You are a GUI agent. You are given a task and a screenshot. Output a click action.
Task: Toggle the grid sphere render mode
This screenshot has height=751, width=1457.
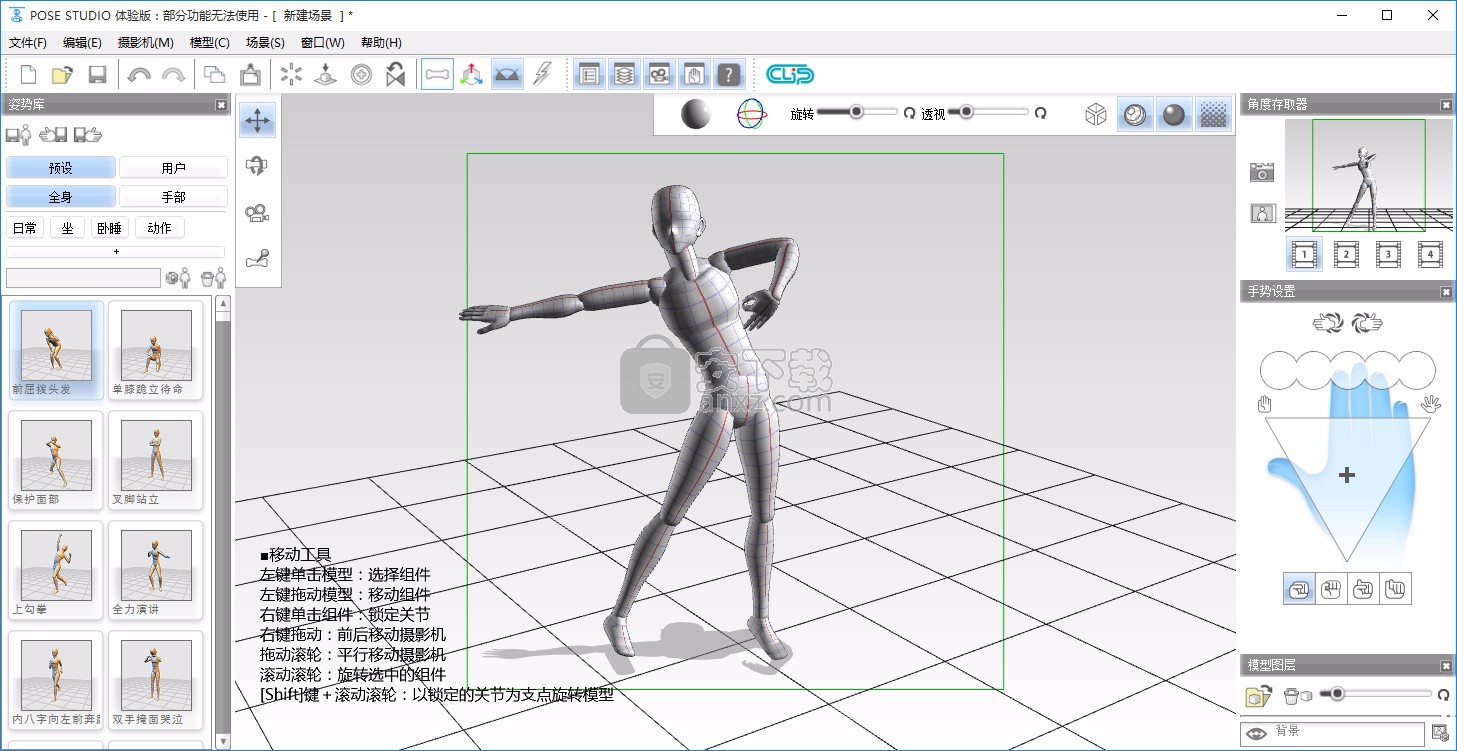tap(1135, 114)
